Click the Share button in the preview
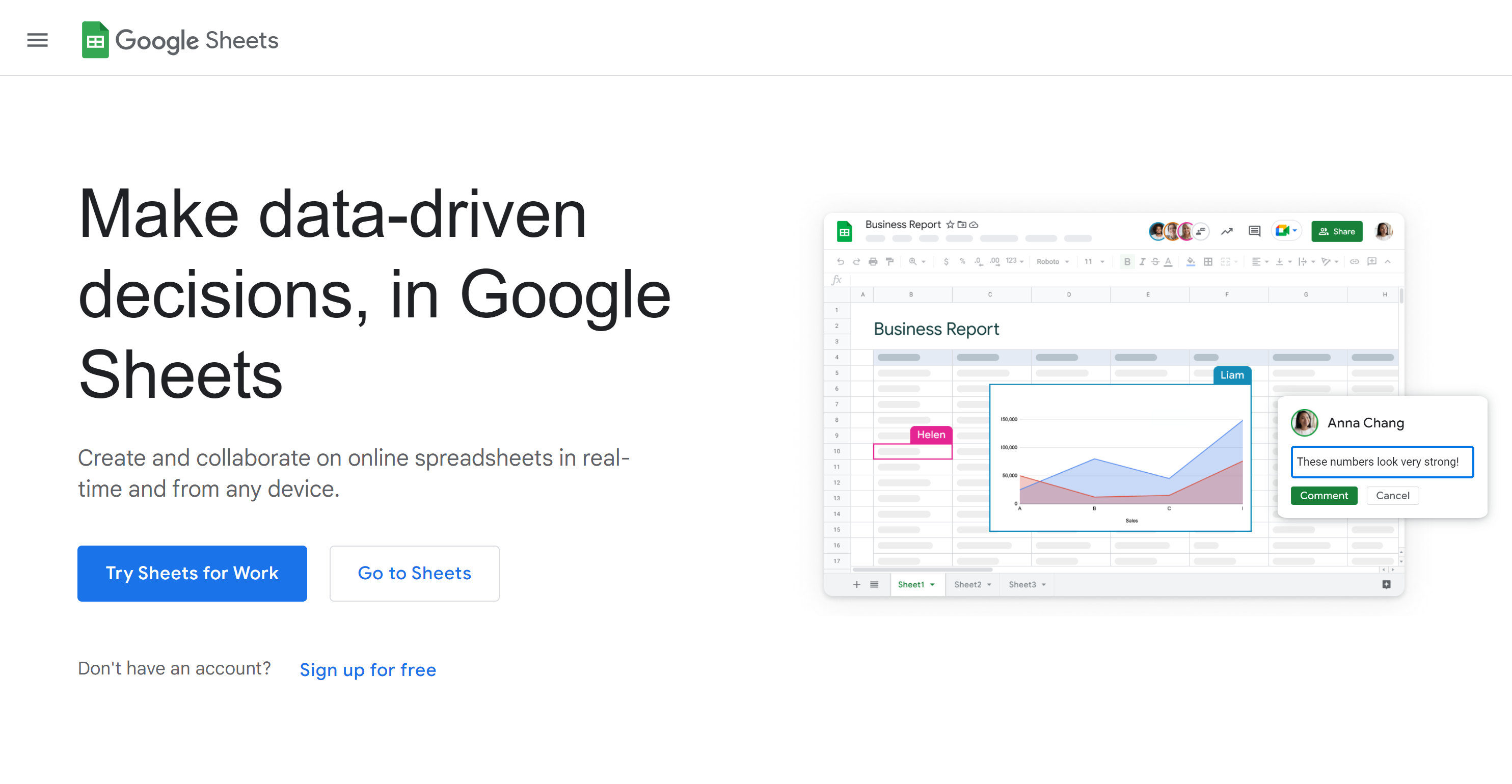The width and height of the screenshot is (1512, 784). point(1337,231)
